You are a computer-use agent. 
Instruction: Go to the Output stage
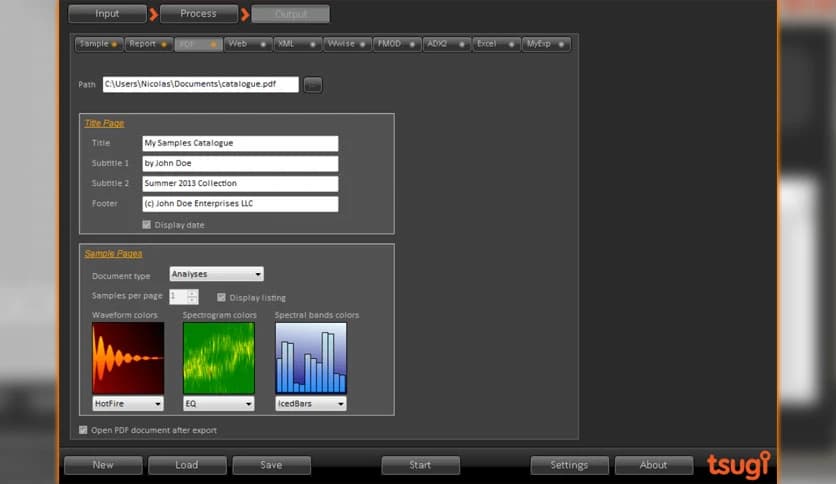tap(291, 14)
